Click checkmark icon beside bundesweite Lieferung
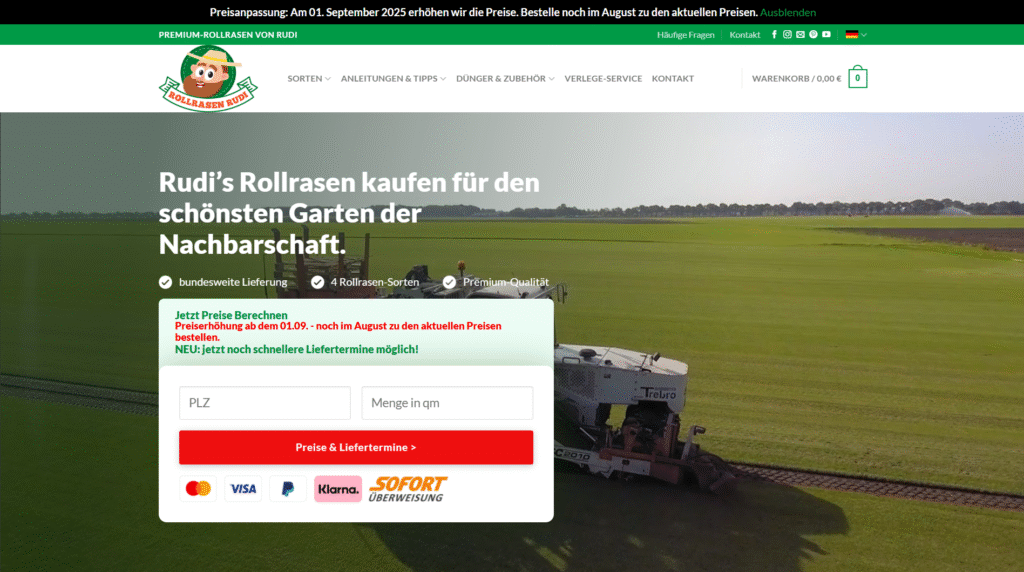Screen dimensions: 1024x572 point(165,282)
